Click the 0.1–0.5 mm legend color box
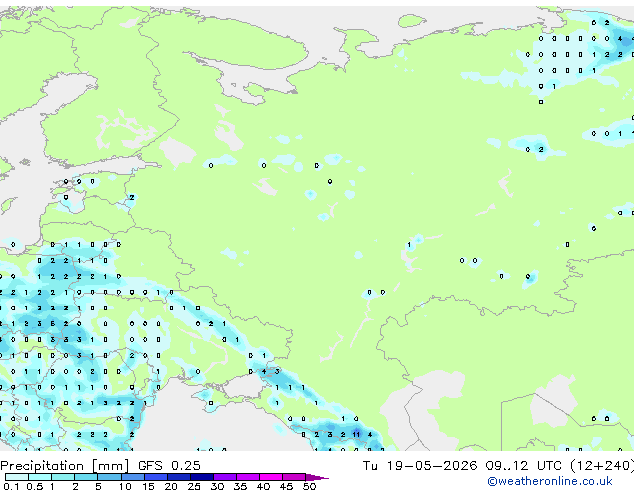The image size is (634, 490). point(17,477)
